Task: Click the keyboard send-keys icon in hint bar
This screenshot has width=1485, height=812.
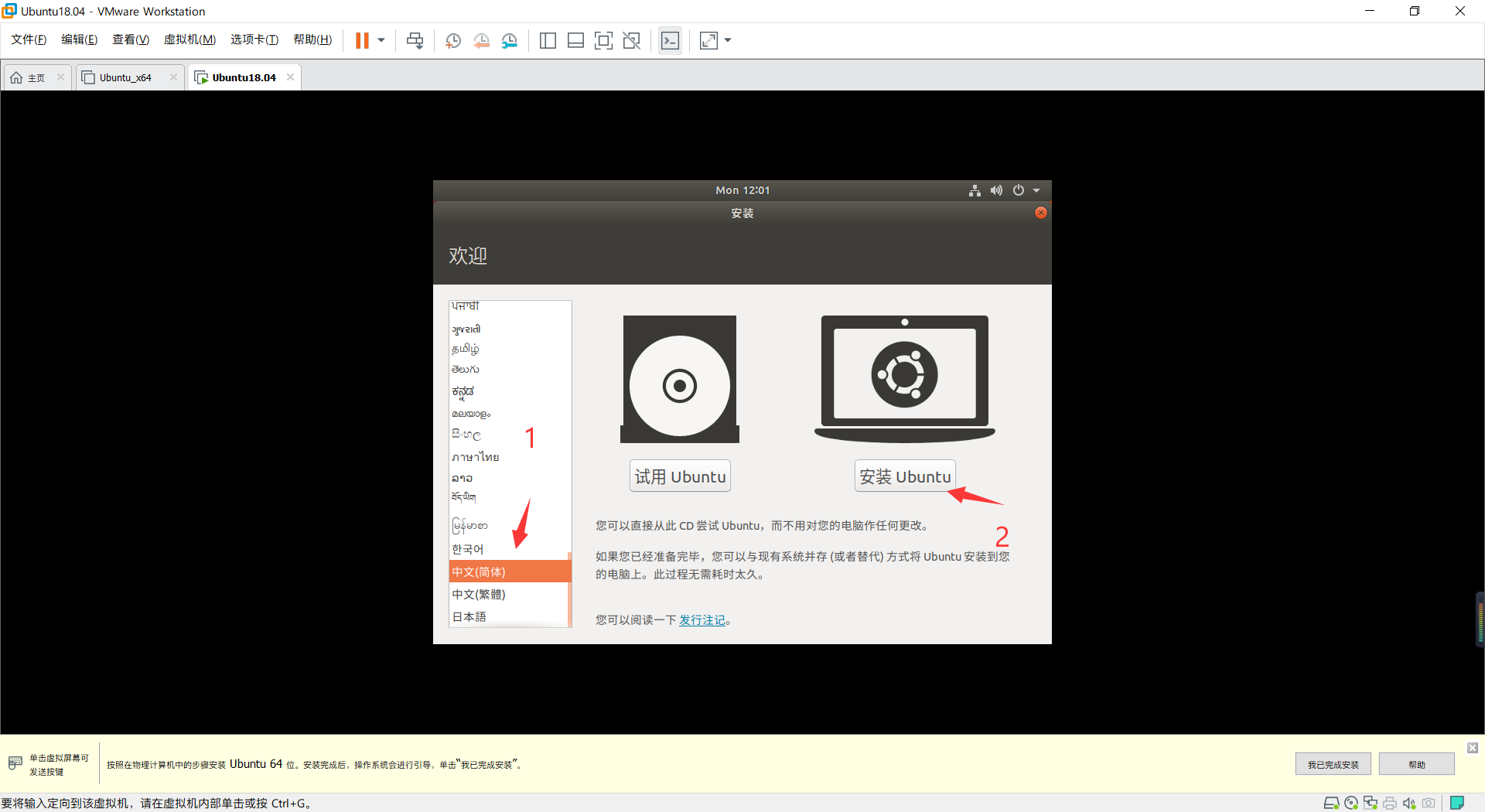Action: (15, 763)
